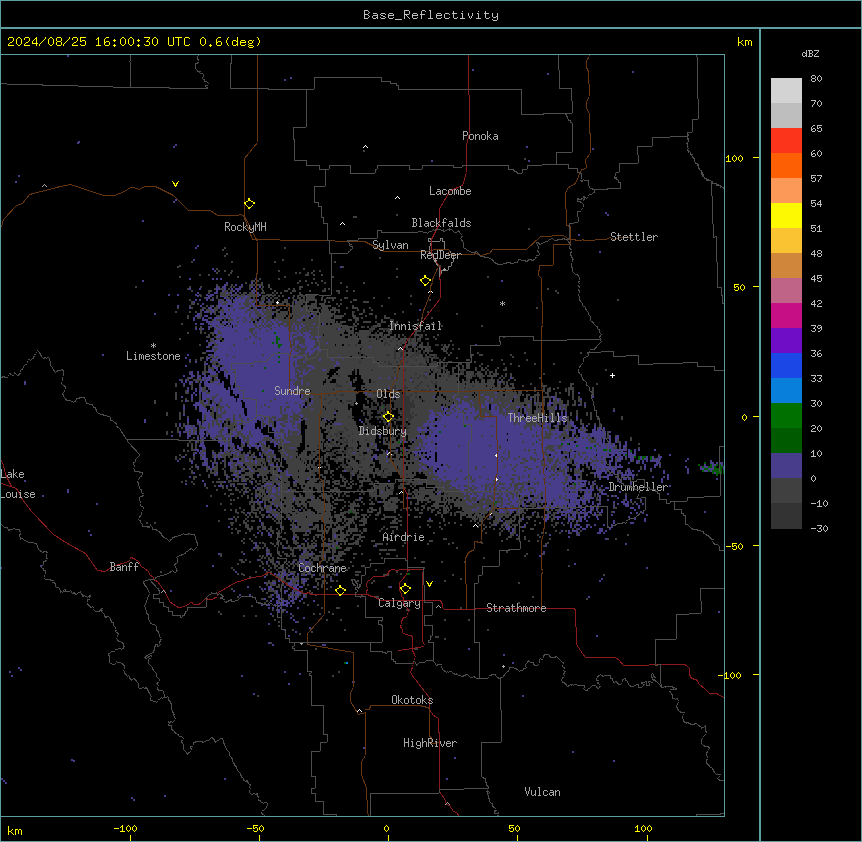
Task: Click the Strathmore label
Action: [516, 608]
